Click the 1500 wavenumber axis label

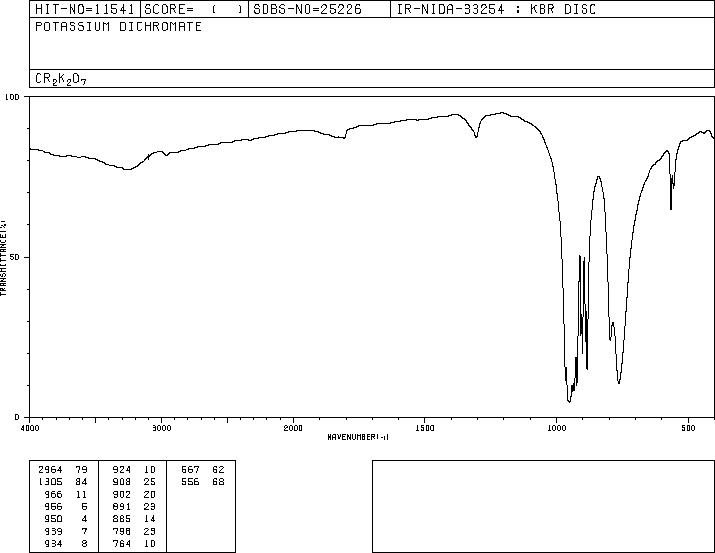pyautogui.click(x=425, y=428)
